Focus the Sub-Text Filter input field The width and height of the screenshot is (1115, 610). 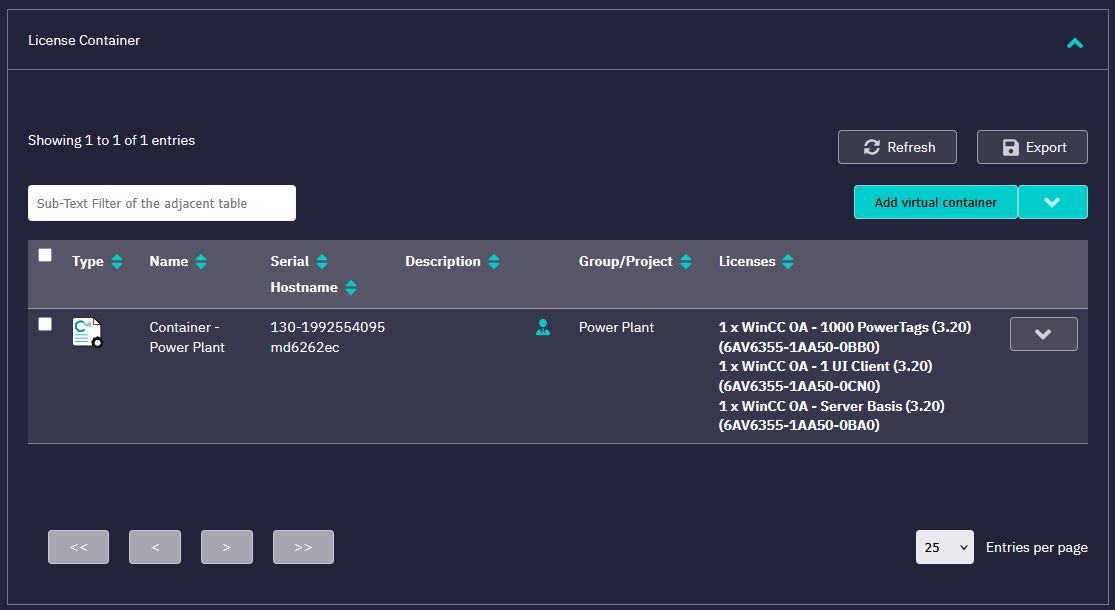(162, 203)
